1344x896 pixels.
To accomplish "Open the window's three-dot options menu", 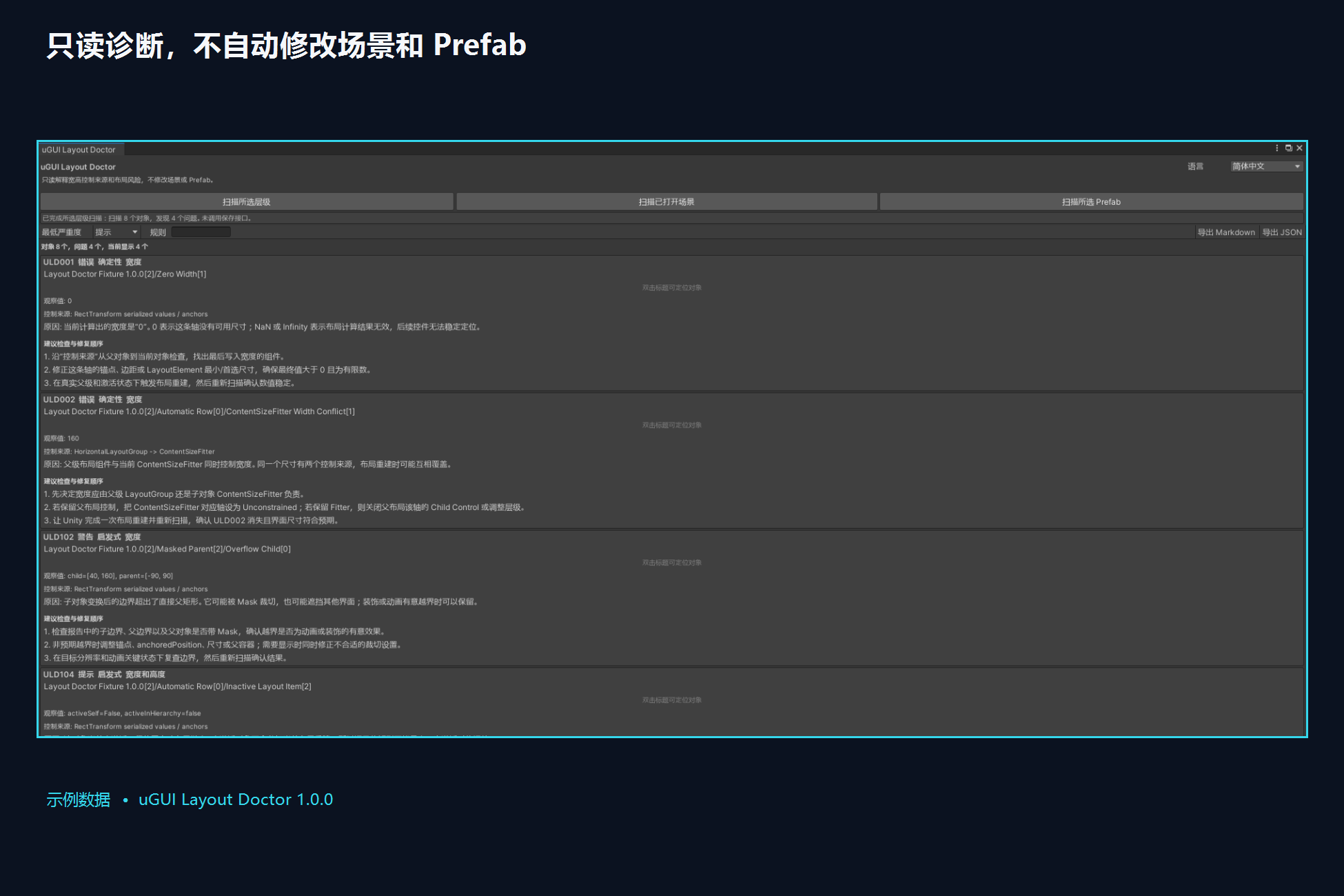I will [1277, 148].
